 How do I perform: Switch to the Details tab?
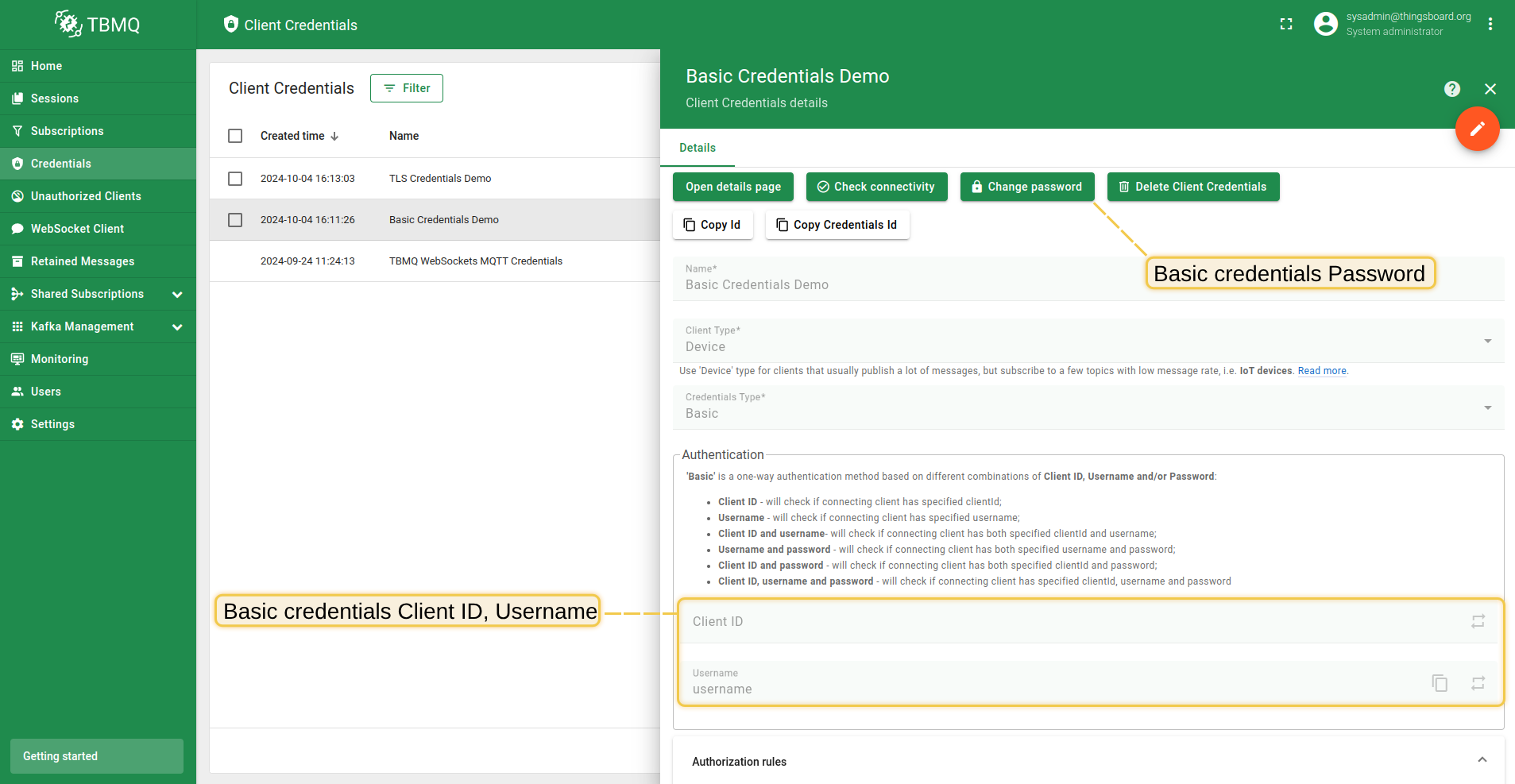click(x=698, y=148)
